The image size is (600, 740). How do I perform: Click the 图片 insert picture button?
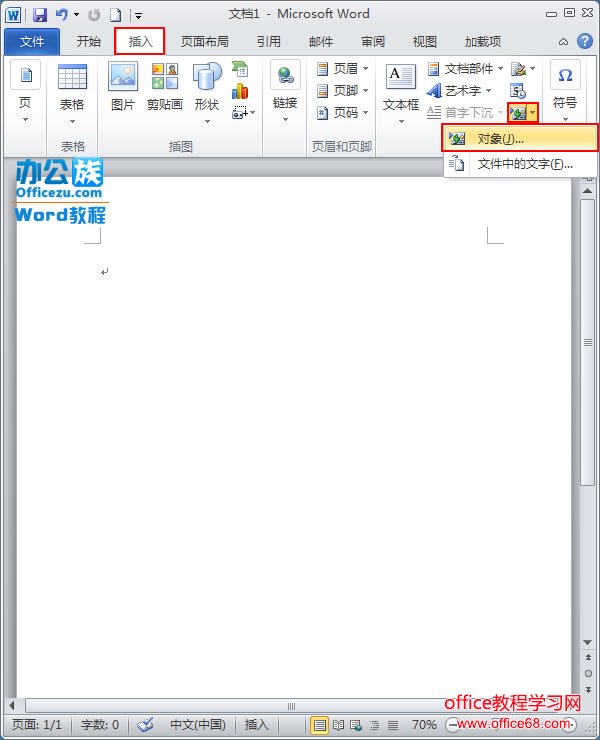[x=123, y=87]
